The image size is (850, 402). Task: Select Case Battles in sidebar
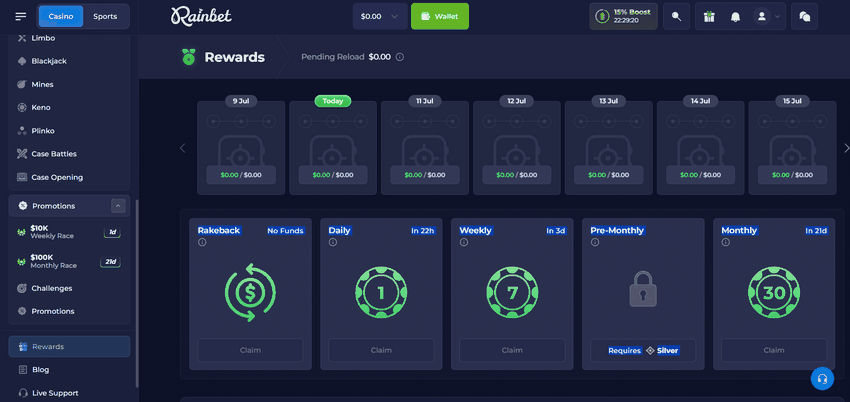tap(53, 154)
